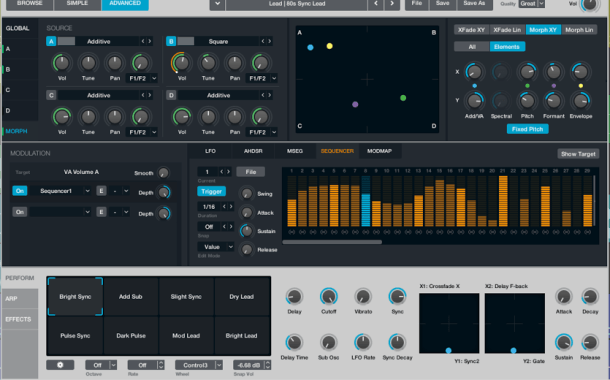The width and height of the screenshot is (610, 380).
Task: Go to the next preset arrow
Action: tap(392, 4)
